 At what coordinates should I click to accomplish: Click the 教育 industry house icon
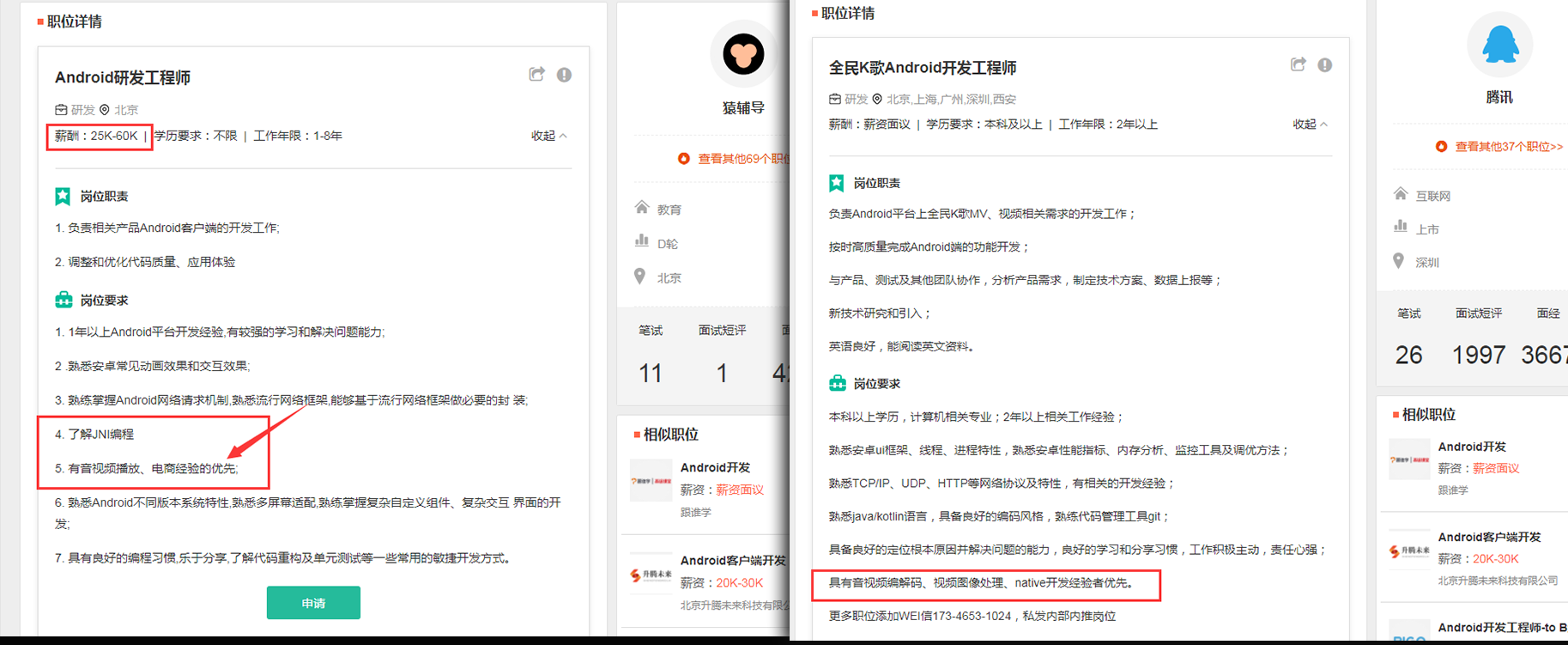(641, 207)
